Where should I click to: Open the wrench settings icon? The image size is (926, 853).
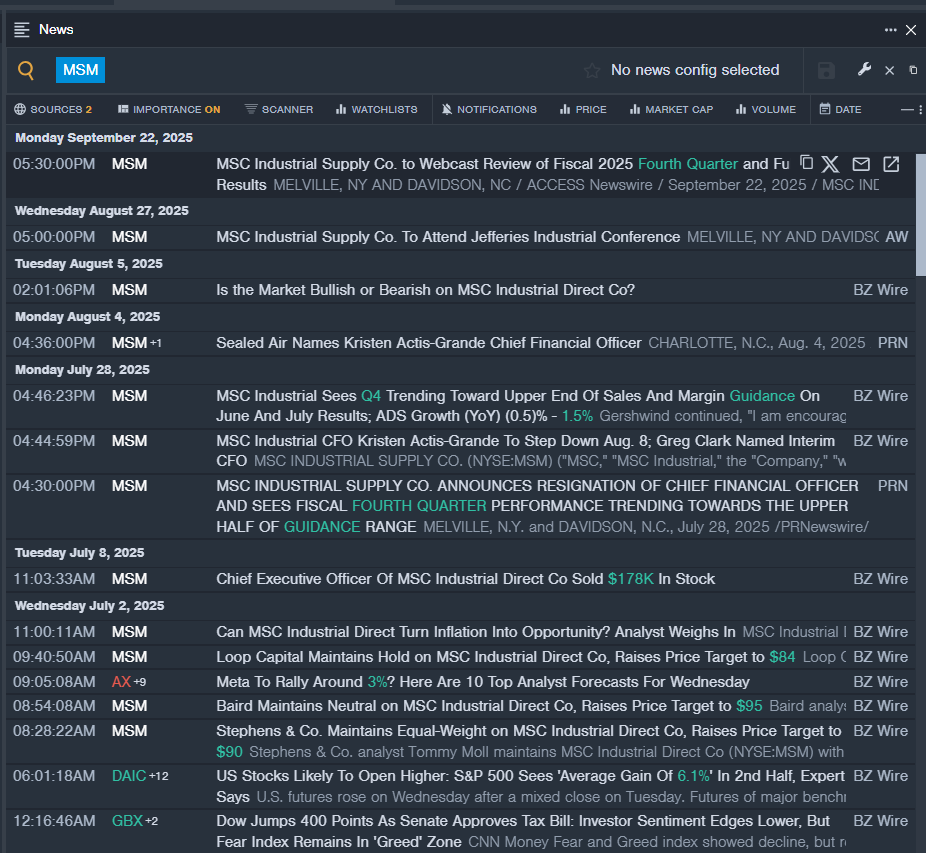tap(865, 70)
